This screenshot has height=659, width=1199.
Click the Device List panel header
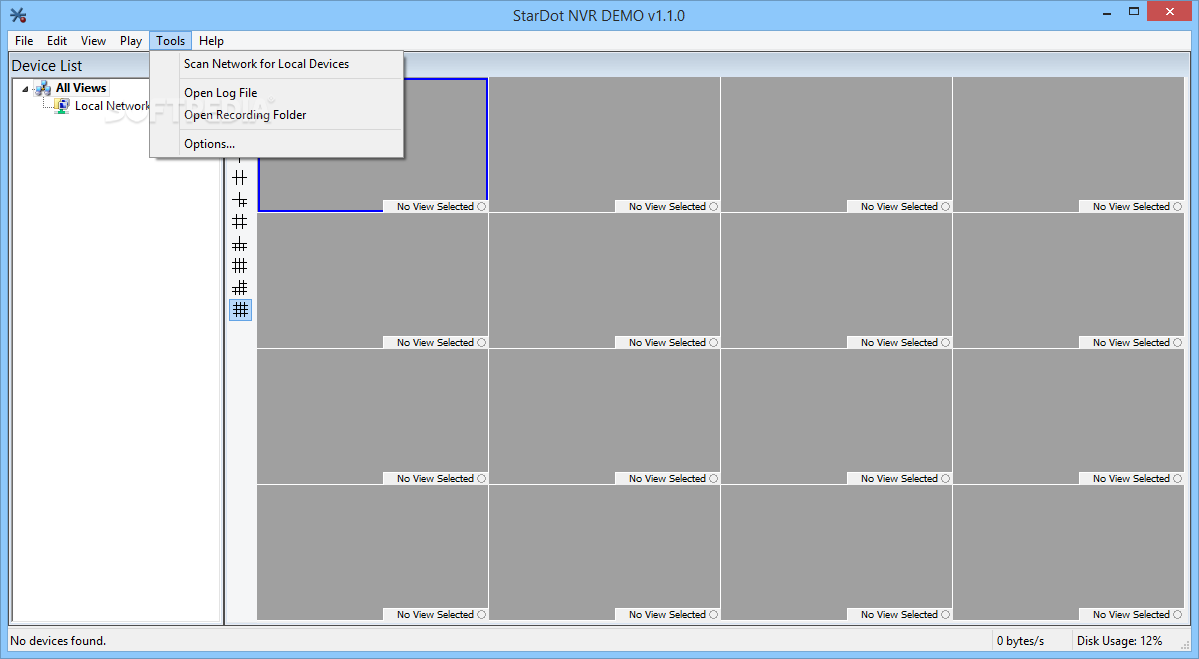tap(47, 66)
